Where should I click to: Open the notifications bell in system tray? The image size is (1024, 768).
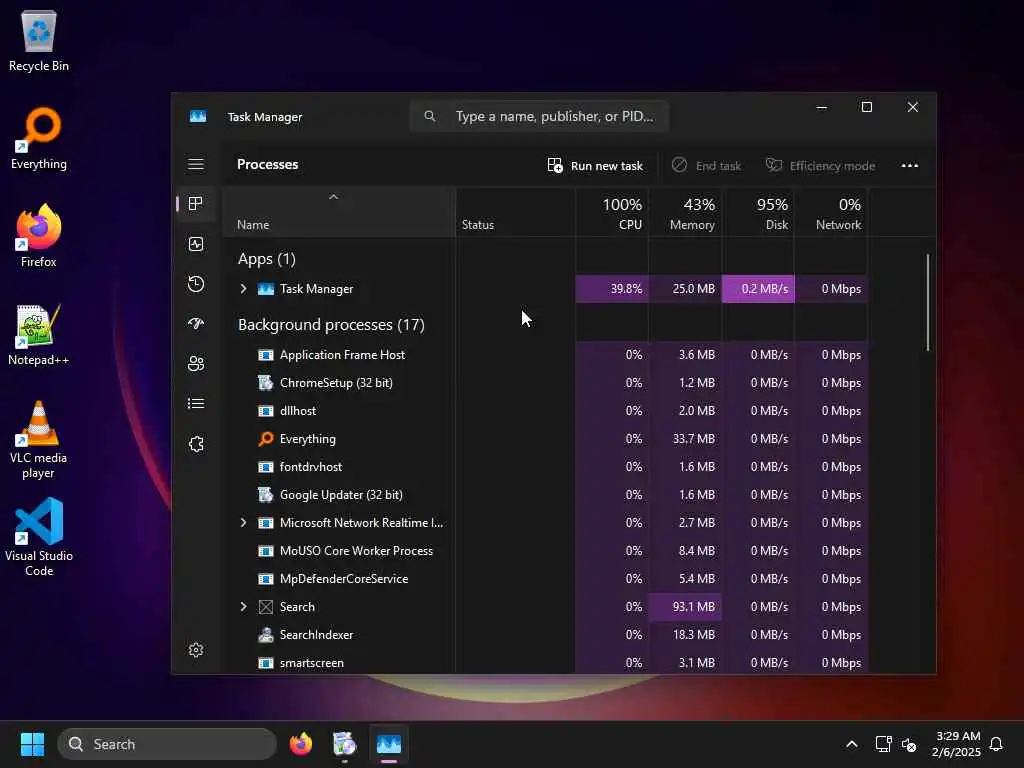coord(996,744)
